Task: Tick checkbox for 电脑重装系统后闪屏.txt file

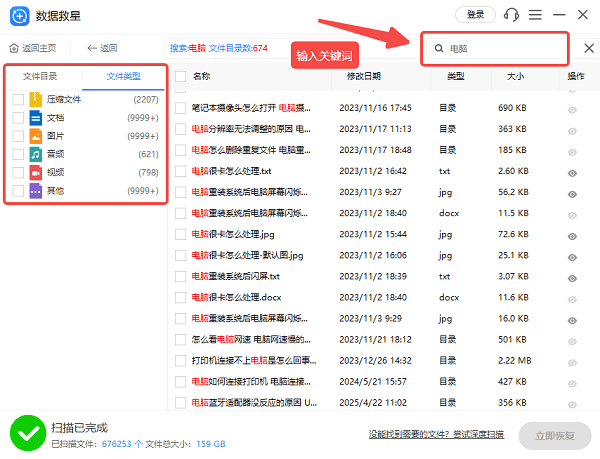Action: 180,276
